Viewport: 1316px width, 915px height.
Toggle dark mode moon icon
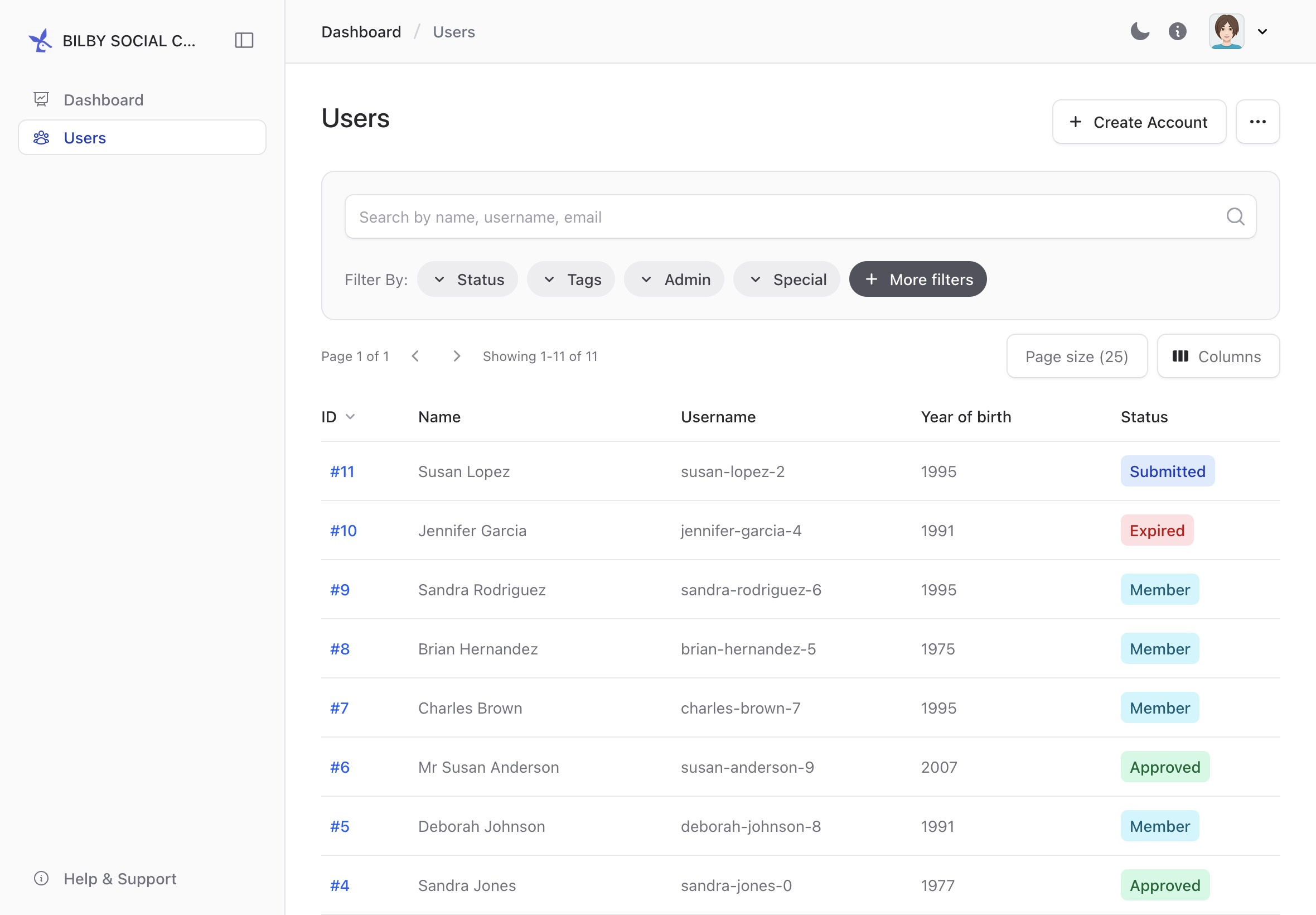pyautogui.click(x=1140, y=31)
